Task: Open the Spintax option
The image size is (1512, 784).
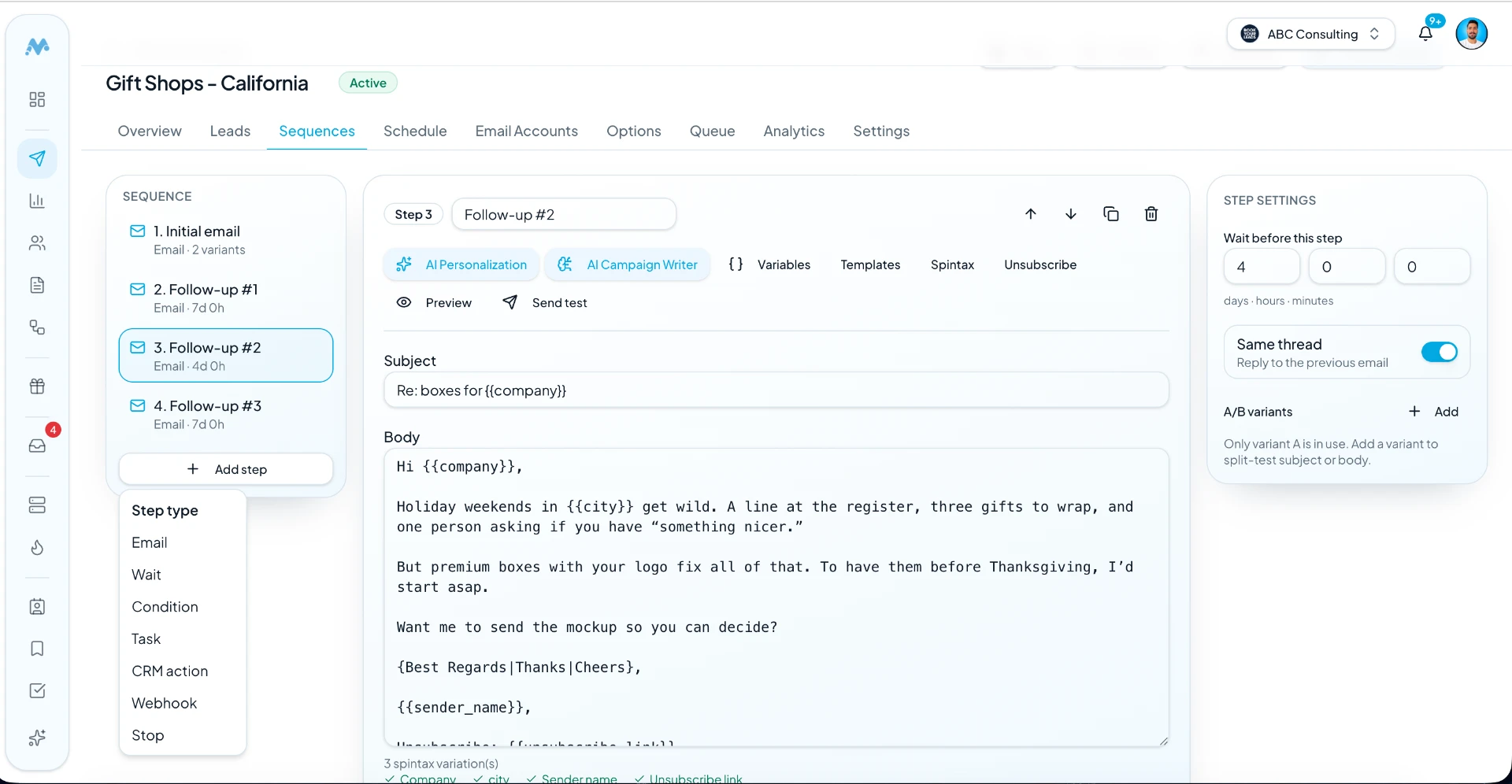Action: [x=953, y=264]
